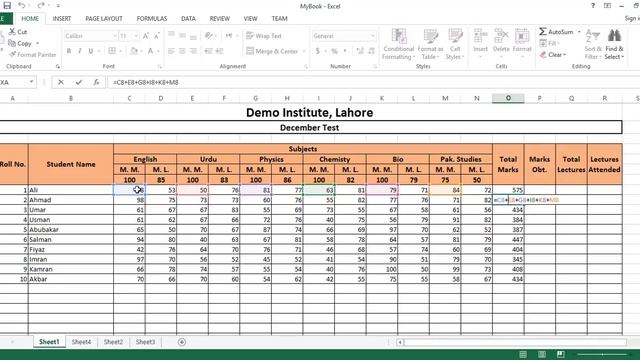
Task: Apply percent style
Action: [x=334, y=51]
